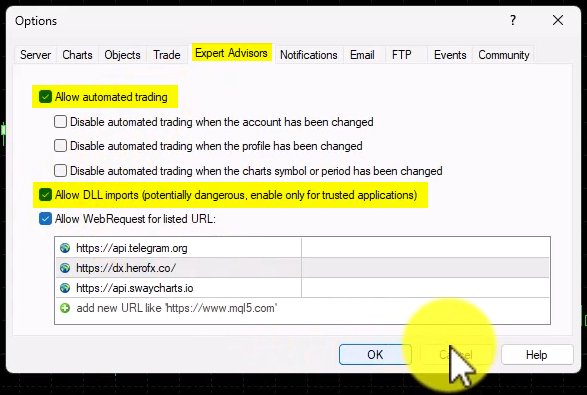This screenshot has height=395, width=587.
Task: Confirm settings with OK button
Action: point(375,355)
